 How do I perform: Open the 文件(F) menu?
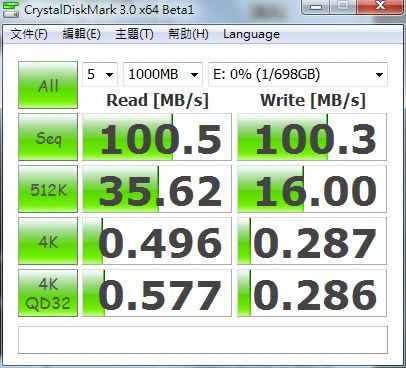coord(29,34)
